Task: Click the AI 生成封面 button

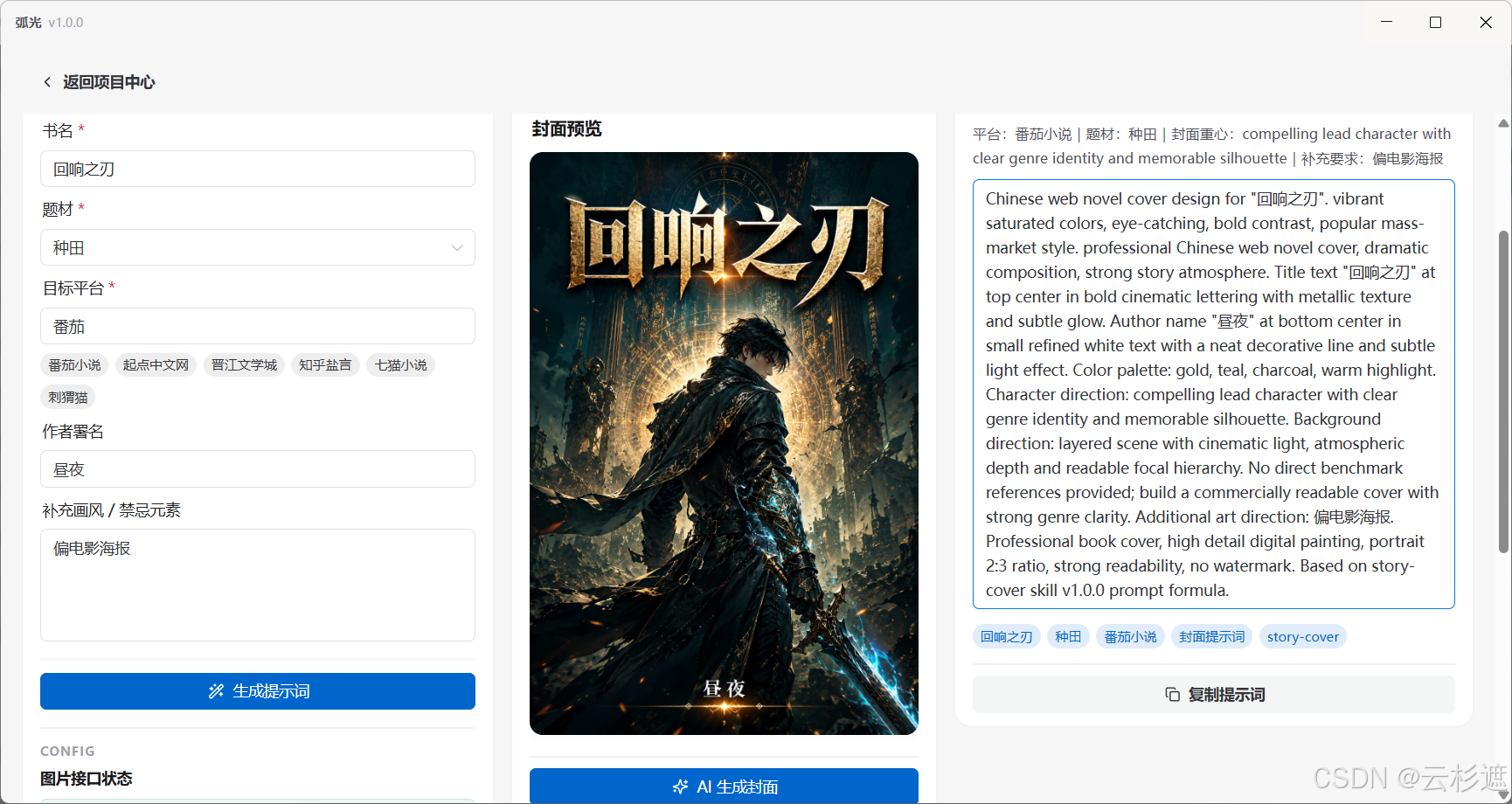Action: pyautogui.click(x=724, y=786)
